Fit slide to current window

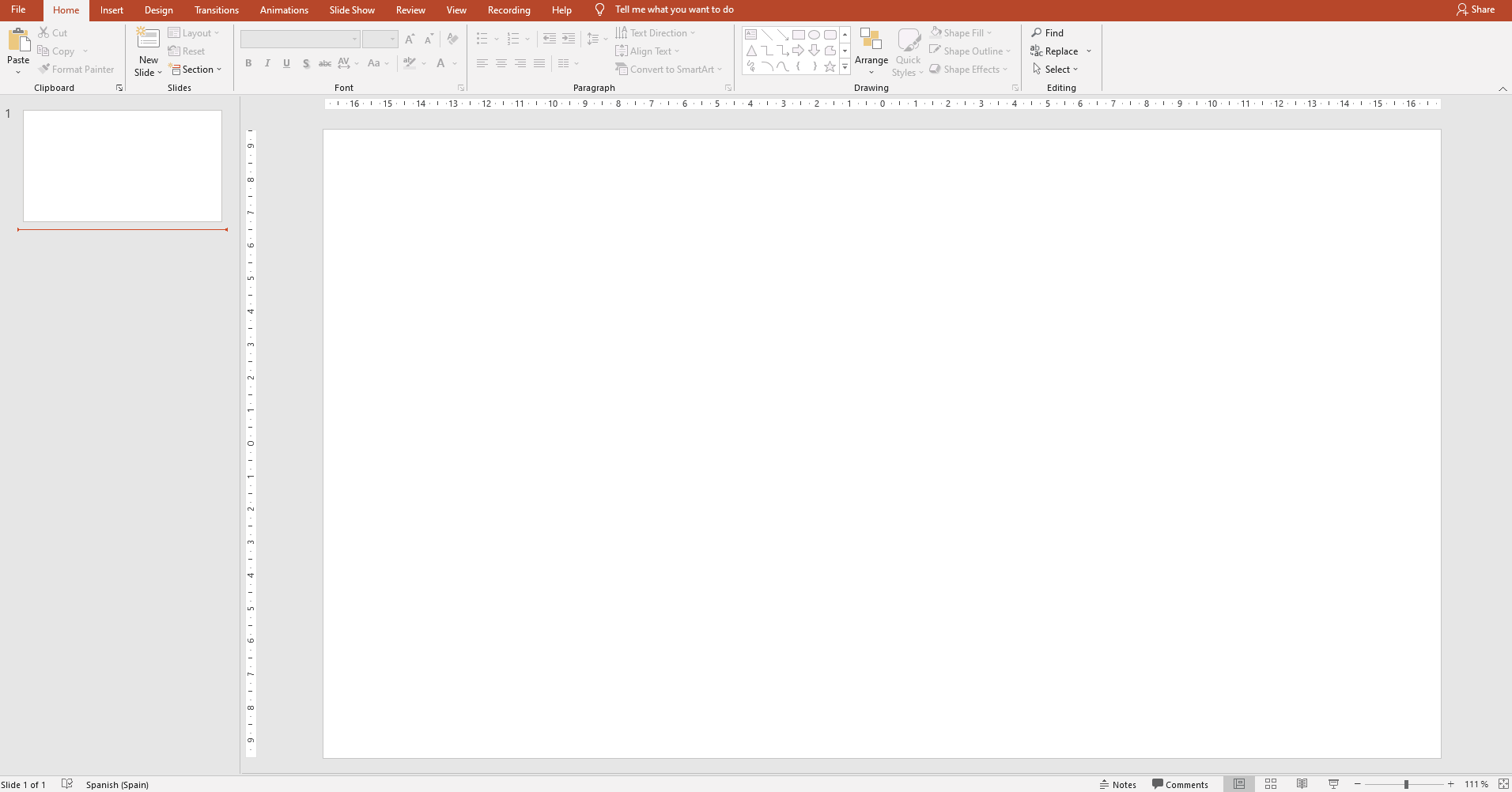pos(1503,784)
